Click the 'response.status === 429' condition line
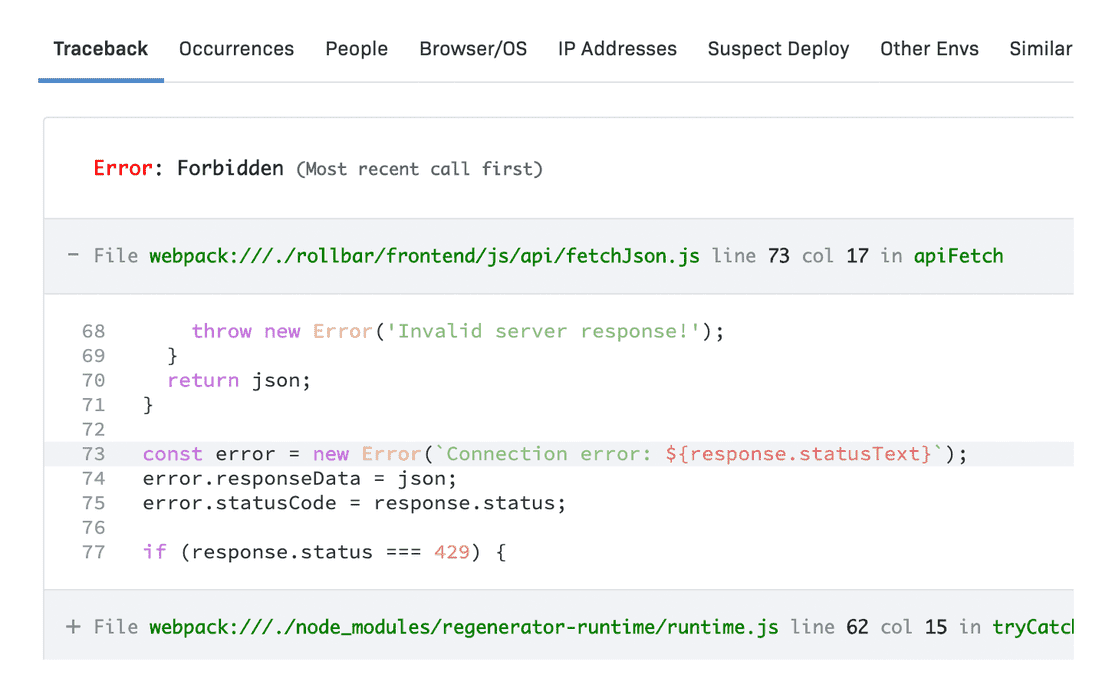Viewport: 1112px width, 698px height. pos(324,552)
